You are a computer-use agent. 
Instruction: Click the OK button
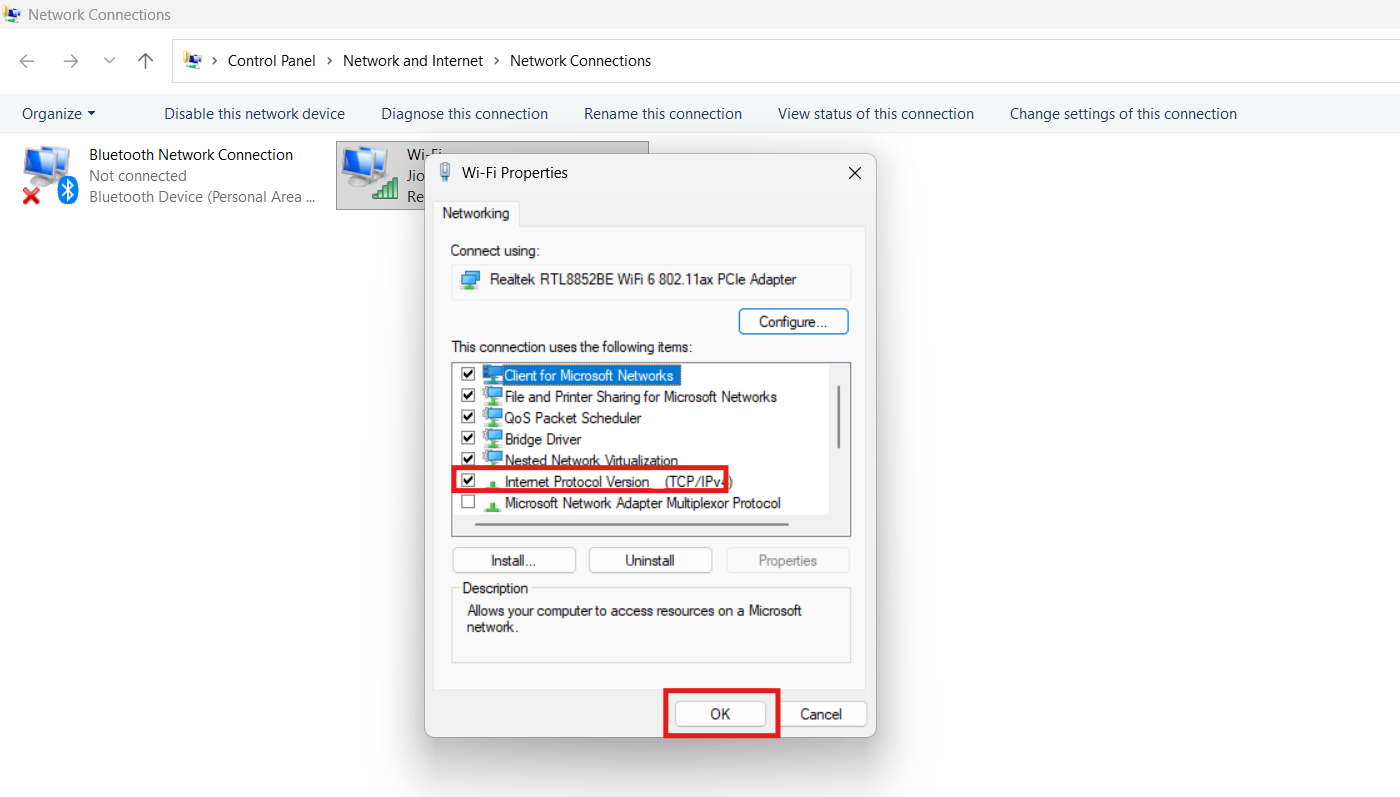(x=720, y=714)
